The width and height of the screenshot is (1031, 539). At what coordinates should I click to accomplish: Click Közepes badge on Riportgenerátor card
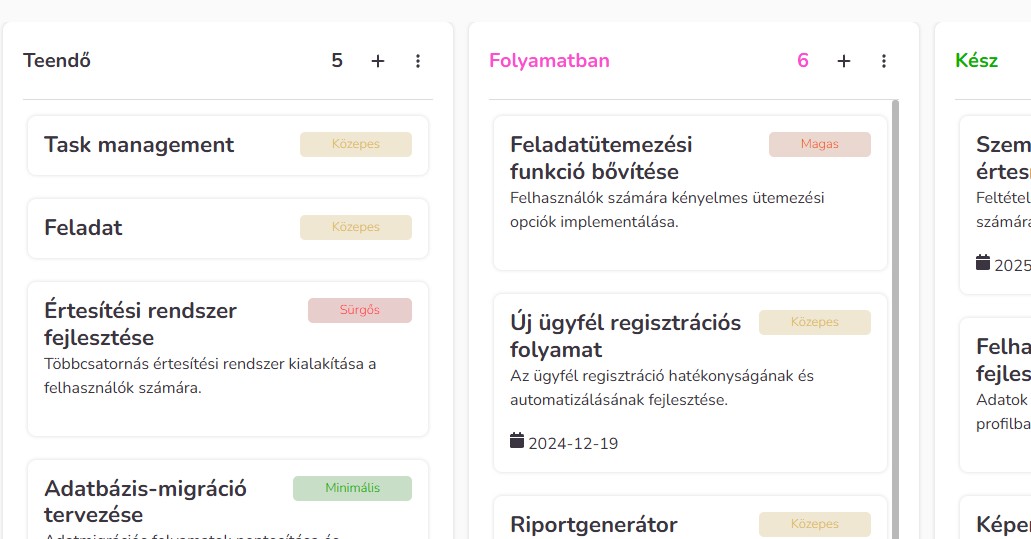pyautogui.click(x=814, y=524)
